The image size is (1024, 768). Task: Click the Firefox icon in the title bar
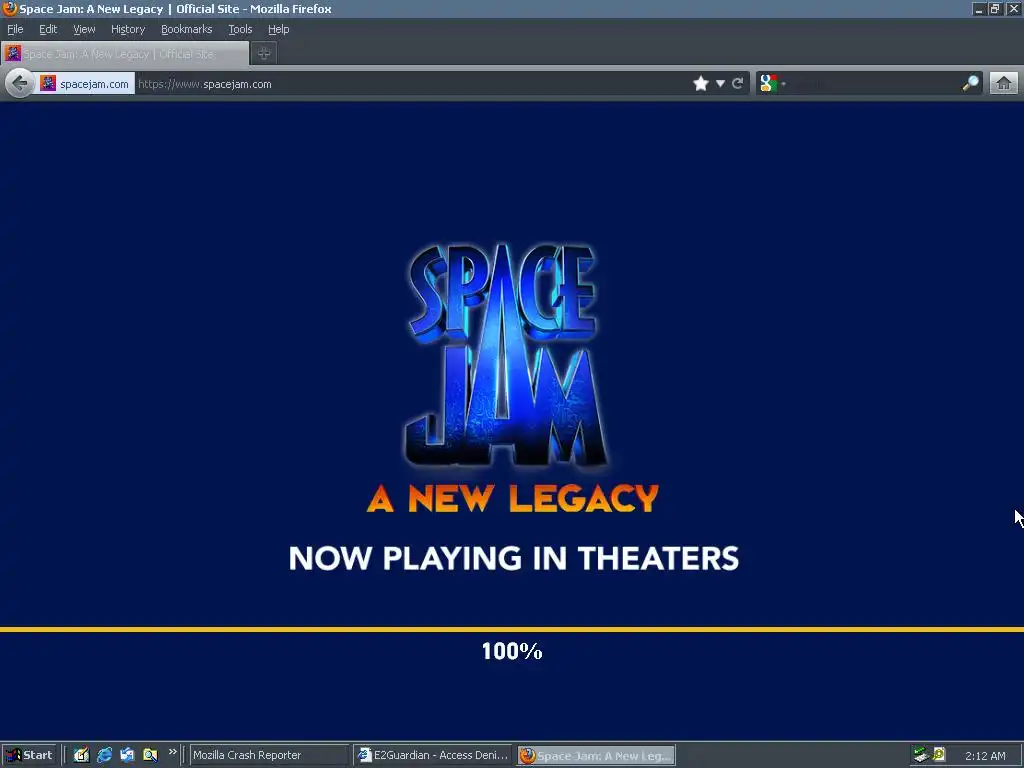click(10, 8)
